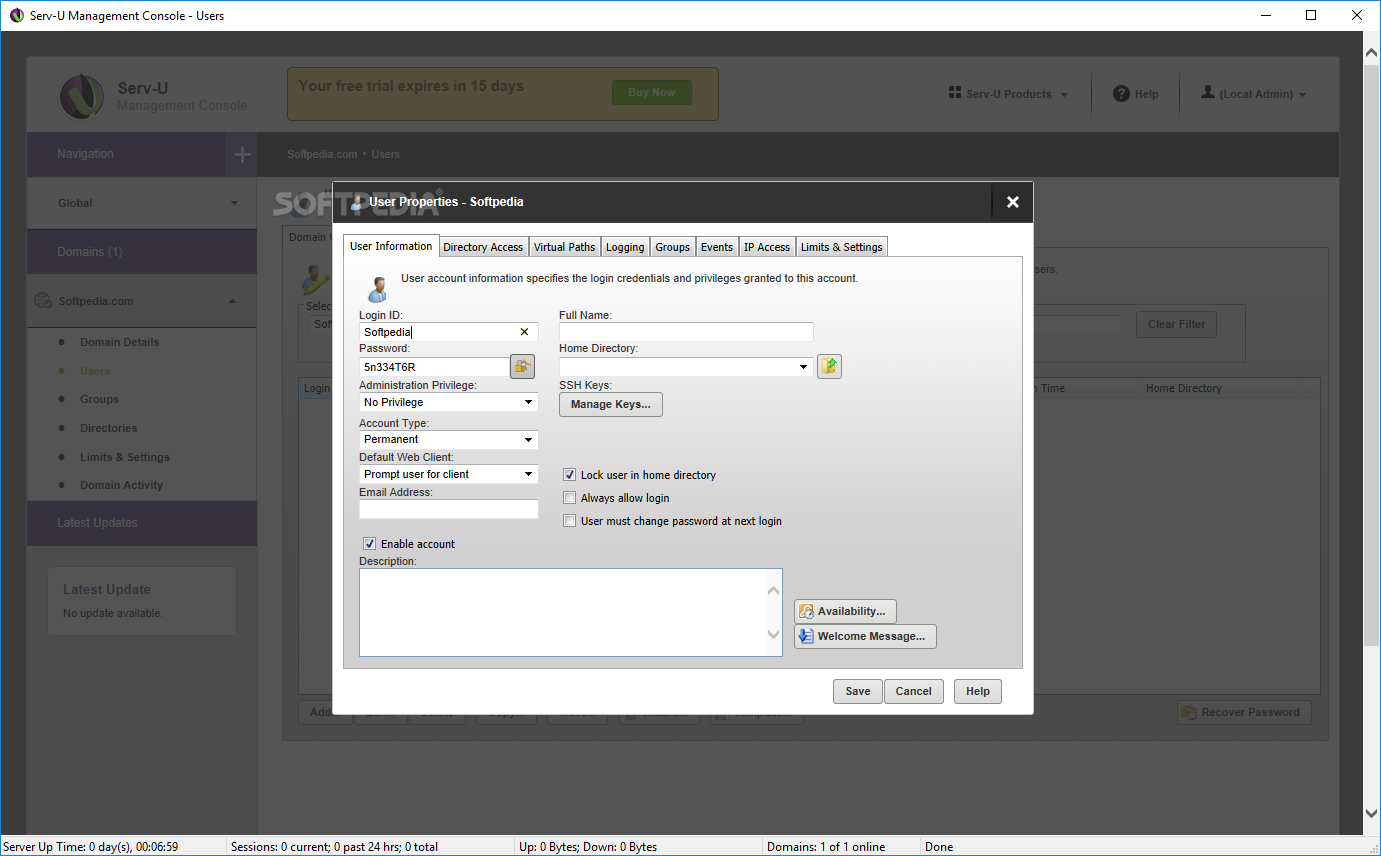Screen dimensions: 1381x856
Task: Click the Local Admin user icon
Action: pyautogui.click(x=1208, y=93)
